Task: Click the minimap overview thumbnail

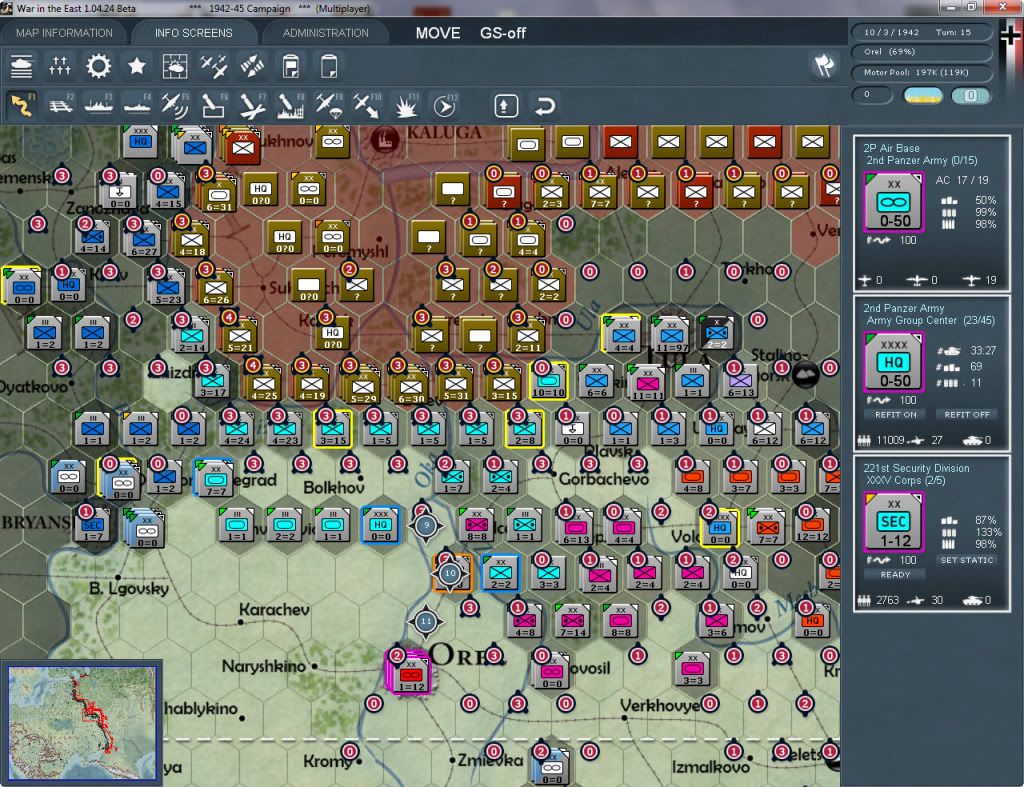Action: pos(82,723)
